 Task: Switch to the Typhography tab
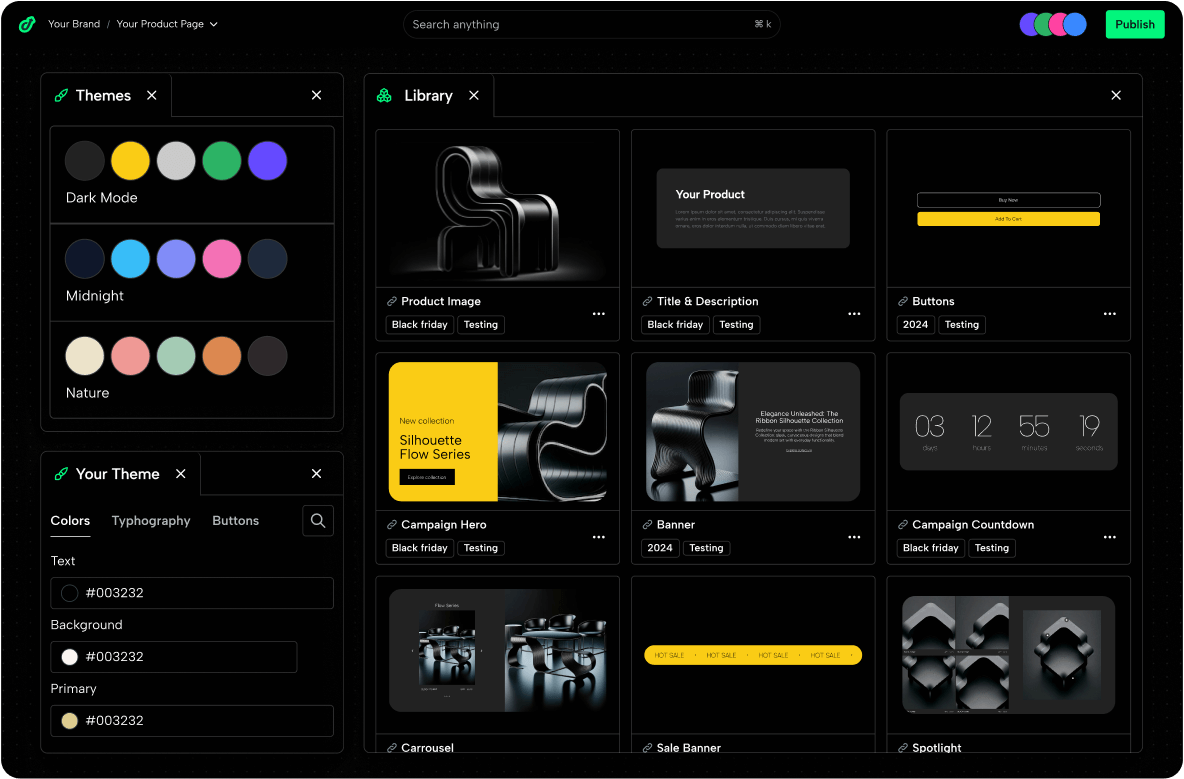click(151, 521)
